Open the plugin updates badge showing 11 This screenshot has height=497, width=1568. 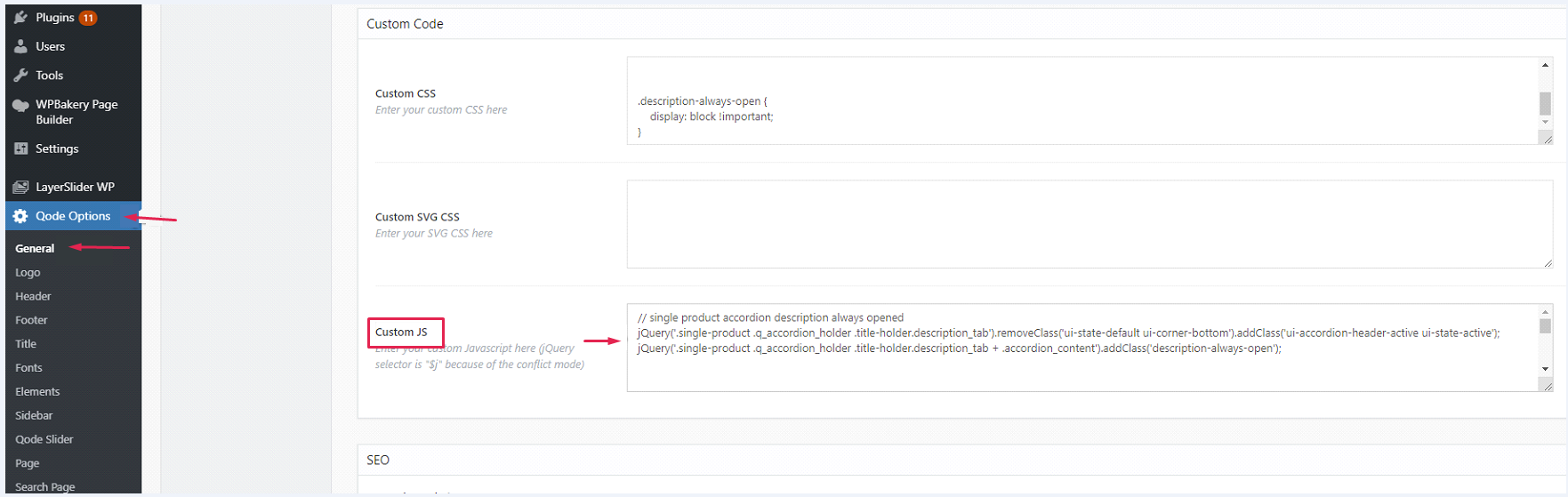coord(88,18)
